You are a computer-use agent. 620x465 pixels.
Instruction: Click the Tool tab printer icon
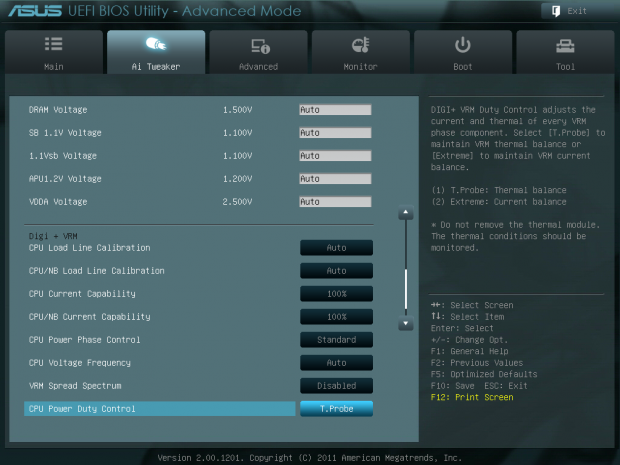(x=565, y=46)
